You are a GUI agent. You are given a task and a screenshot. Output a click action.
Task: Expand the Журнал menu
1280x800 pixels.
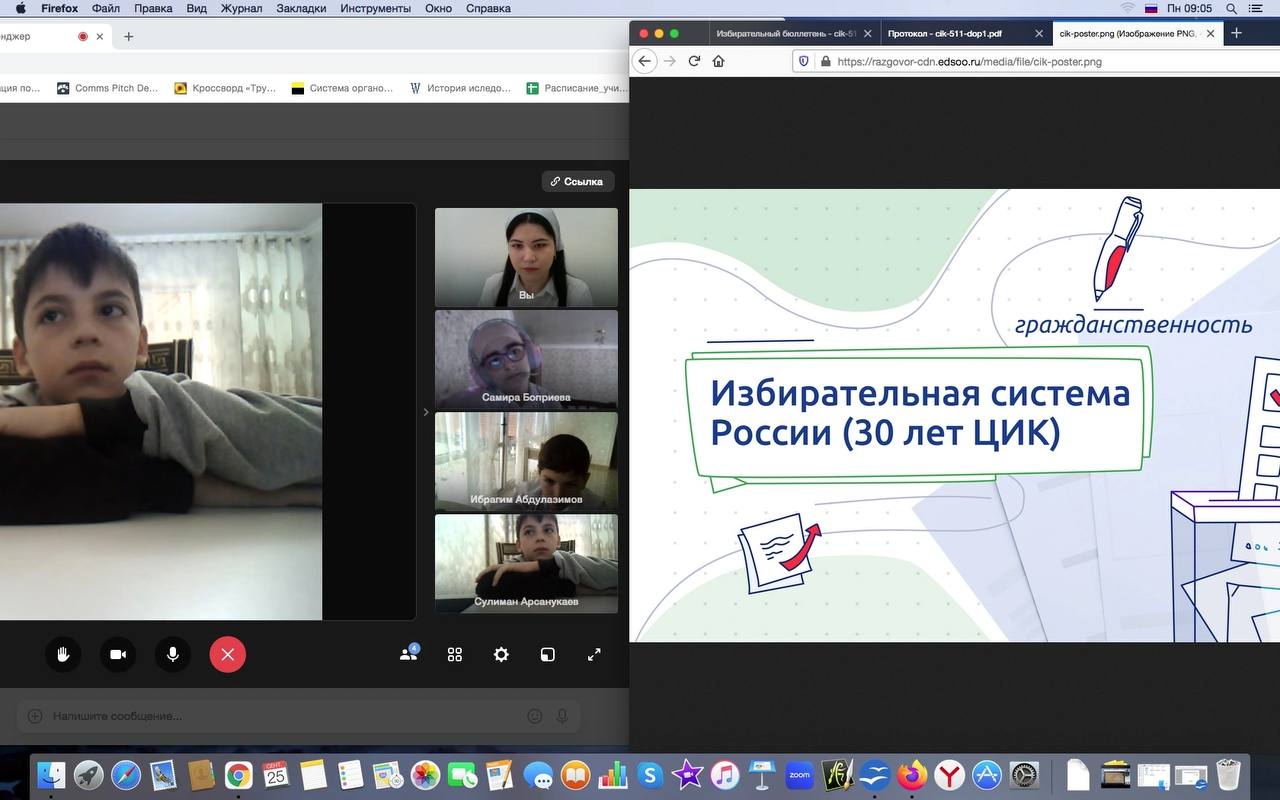tap(242, 8)
